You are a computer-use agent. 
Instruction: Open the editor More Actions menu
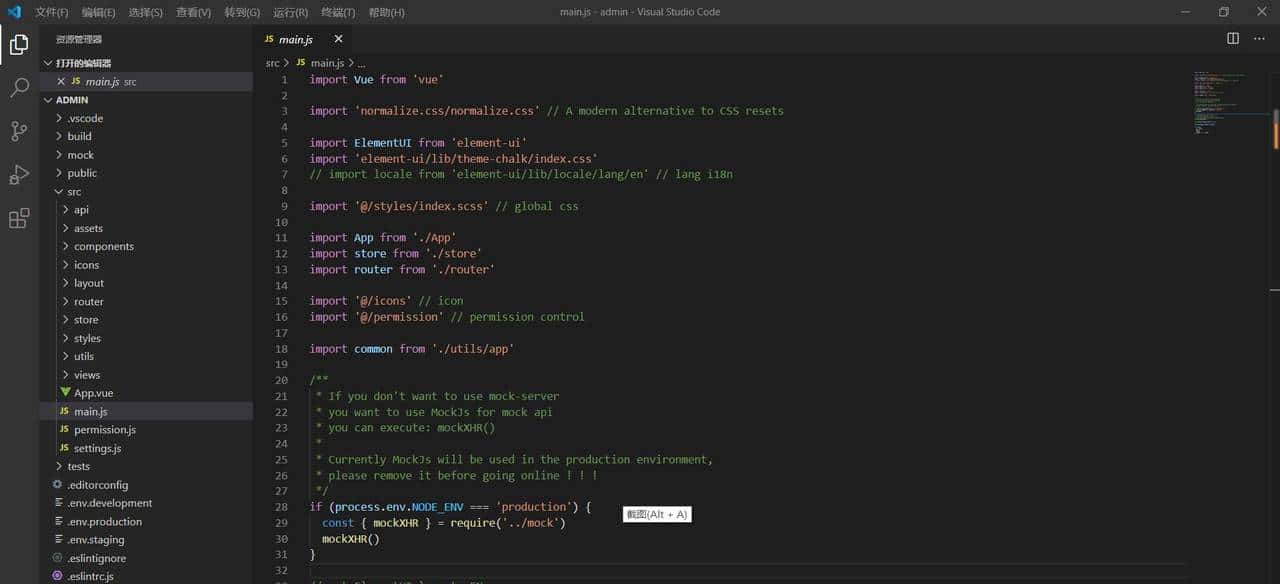pos(1258,38)
